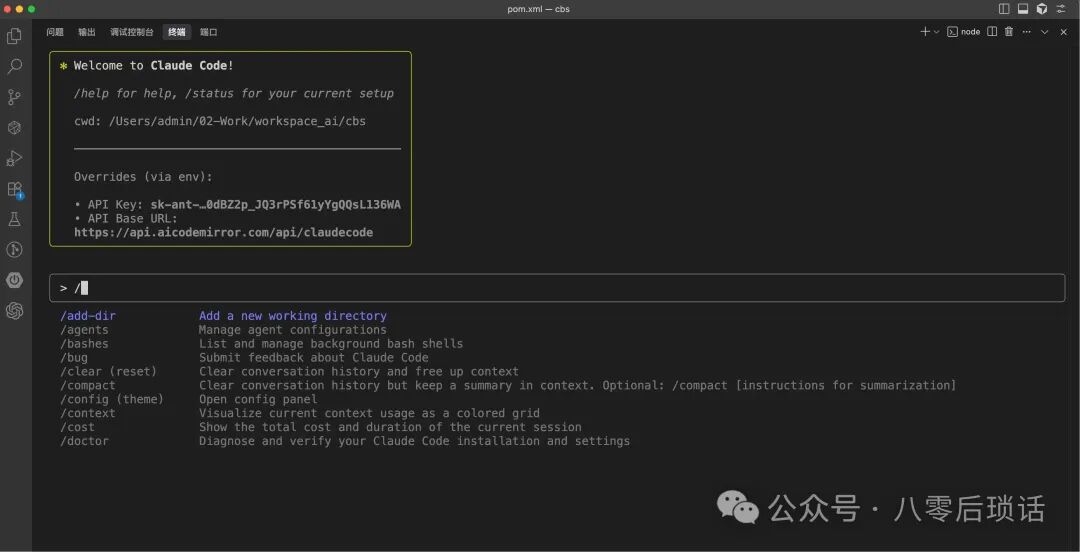The height and width of the screenshot is (552, 1080).
Task: Focus the Claude Code prompt input box
Action: (x=557, y=288)
